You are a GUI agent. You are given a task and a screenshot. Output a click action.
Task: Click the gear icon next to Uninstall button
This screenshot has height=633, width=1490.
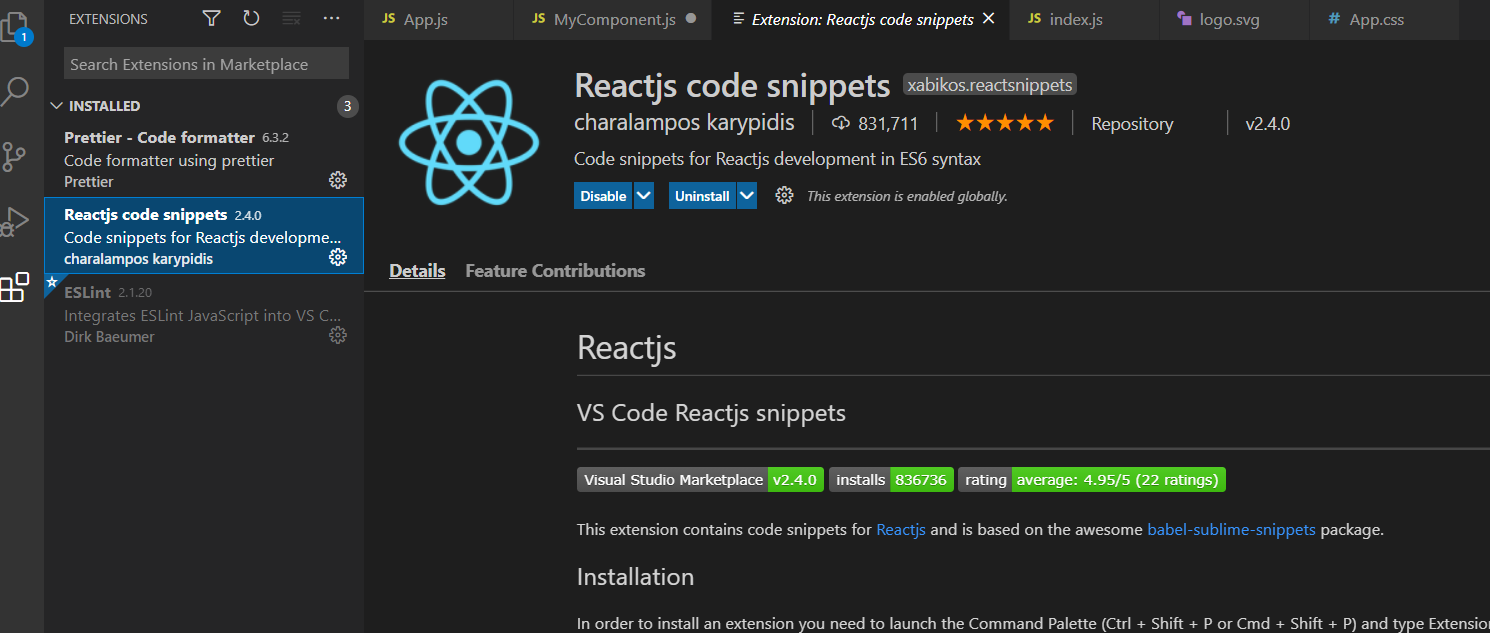(784, 195)
